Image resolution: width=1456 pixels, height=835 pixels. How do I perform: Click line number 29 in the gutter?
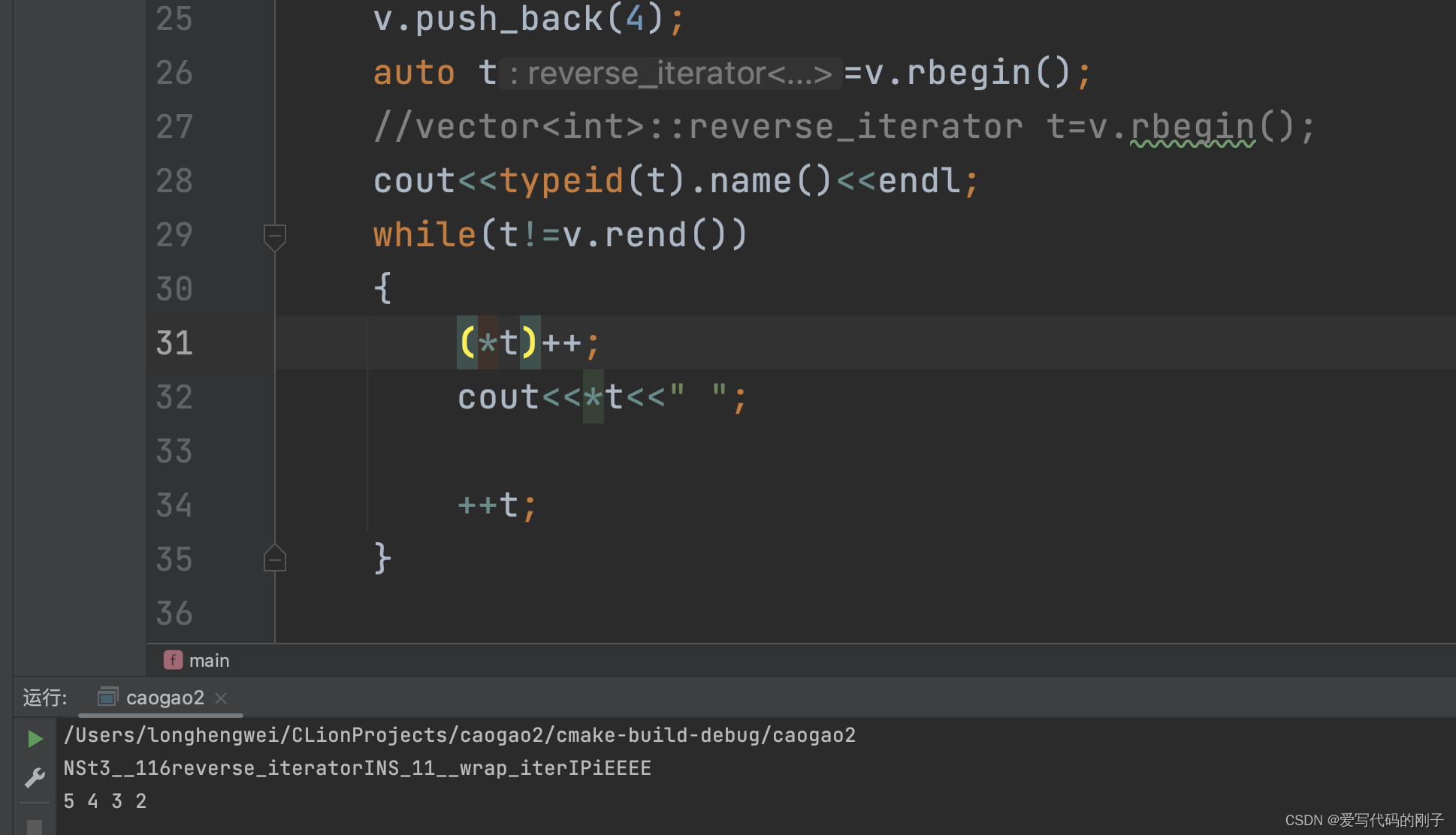point(174,235)
